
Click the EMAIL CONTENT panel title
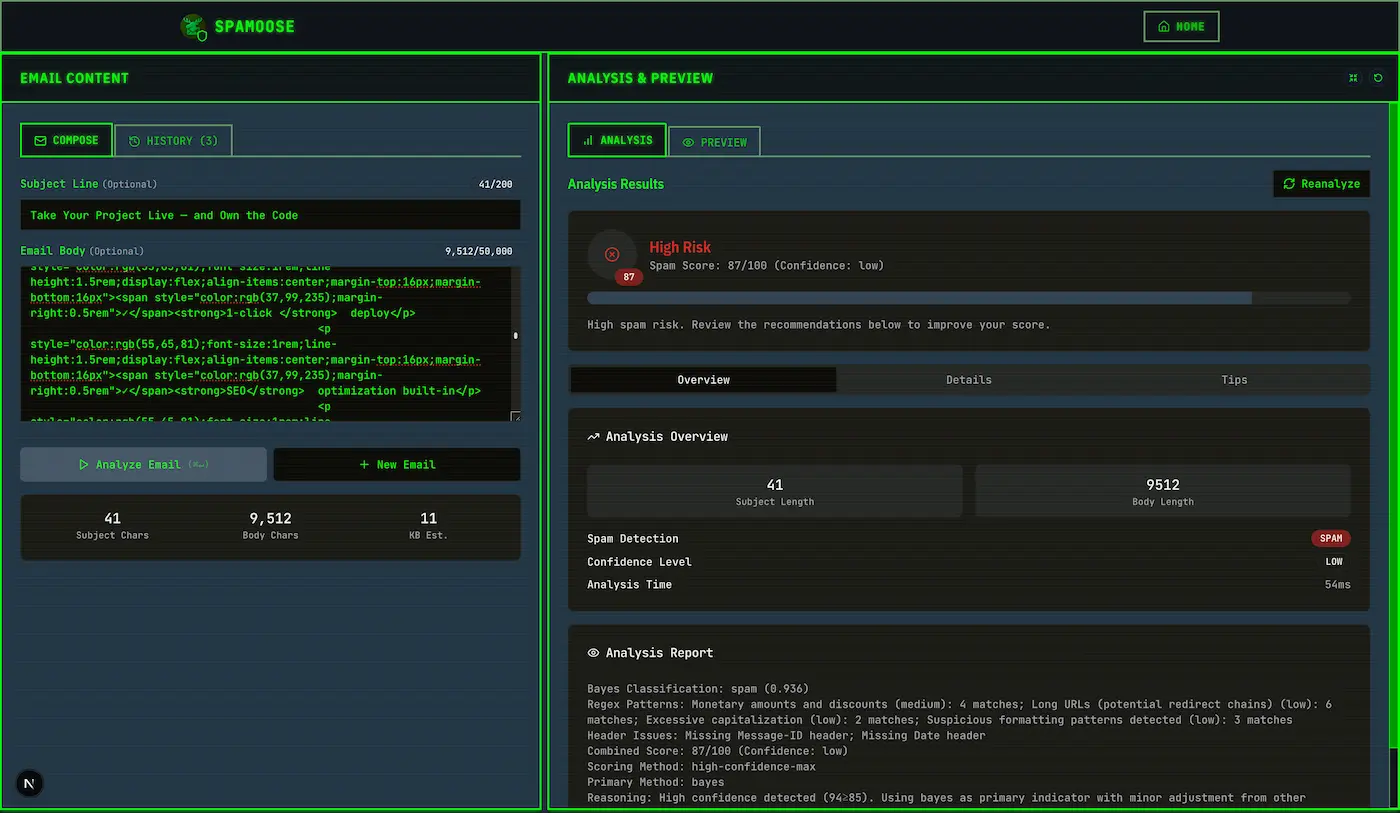[75, 78]
